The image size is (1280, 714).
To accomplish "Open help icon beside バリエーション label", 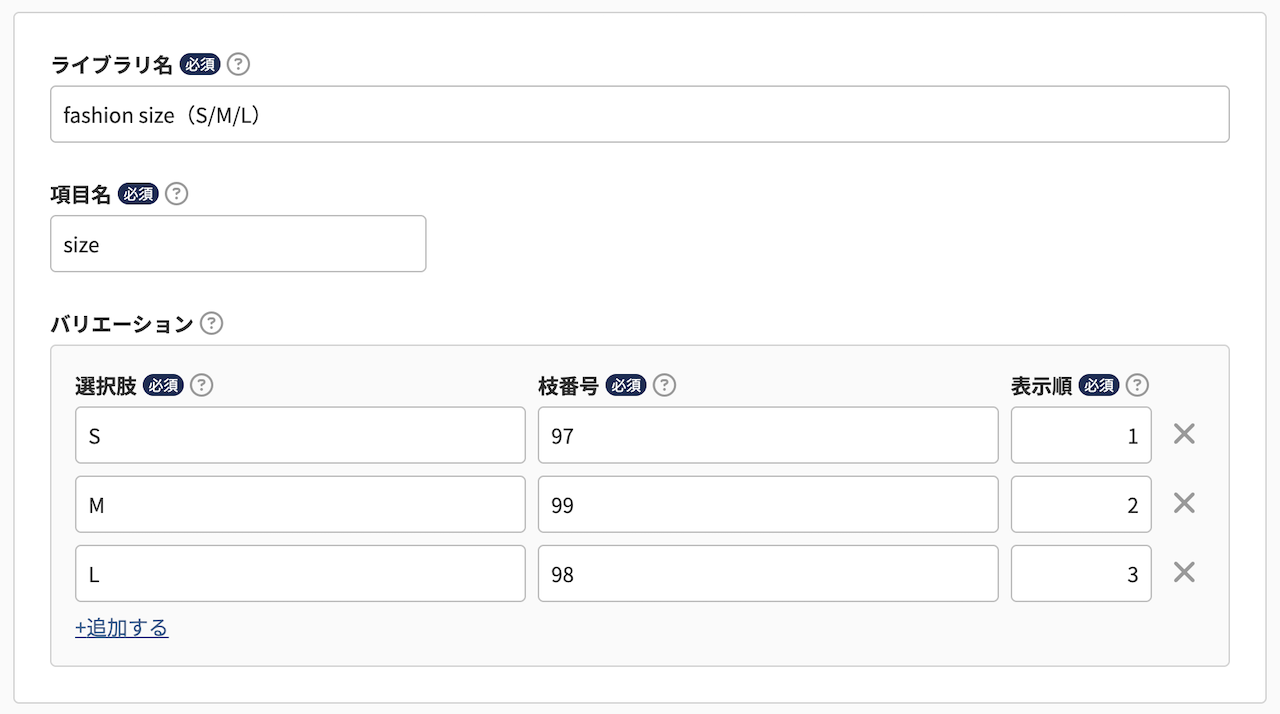I will 211,324.
